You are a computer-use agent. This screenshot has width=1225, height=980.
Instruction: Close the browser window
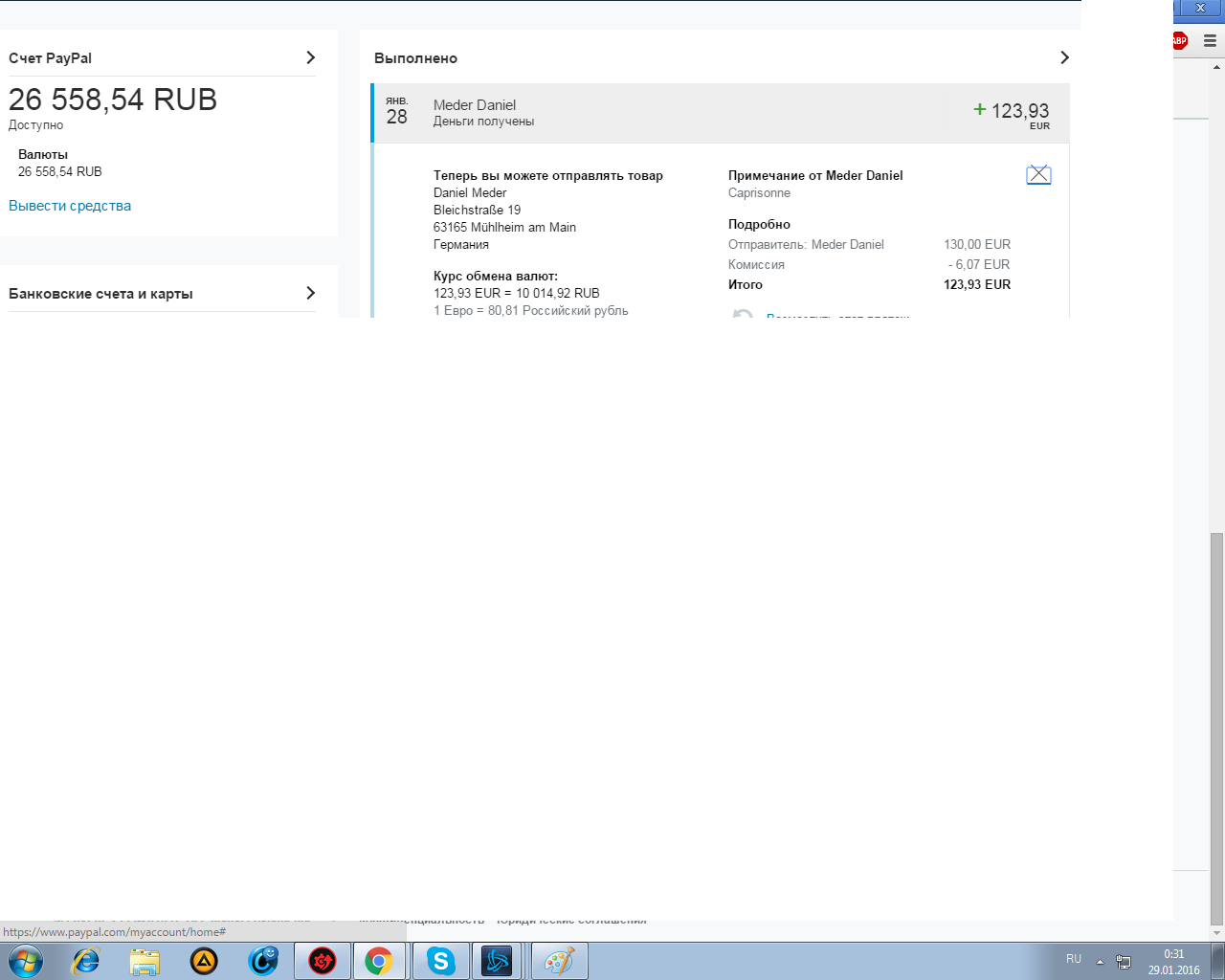pyautogui.click(x=1200, y=8)
